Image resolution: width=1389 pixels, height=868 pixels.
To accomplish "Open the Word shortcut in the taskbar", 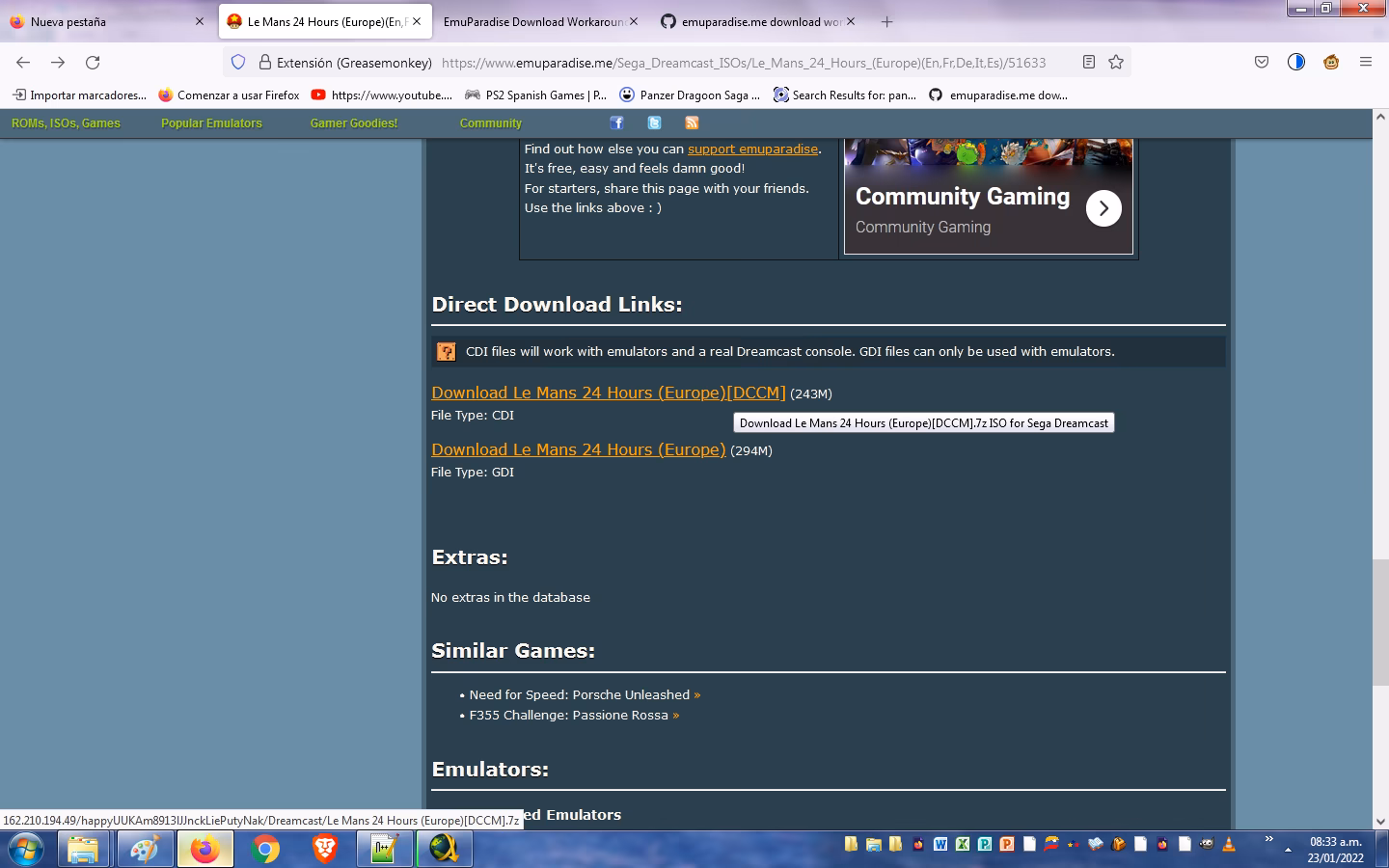I will tap(940, 844).
